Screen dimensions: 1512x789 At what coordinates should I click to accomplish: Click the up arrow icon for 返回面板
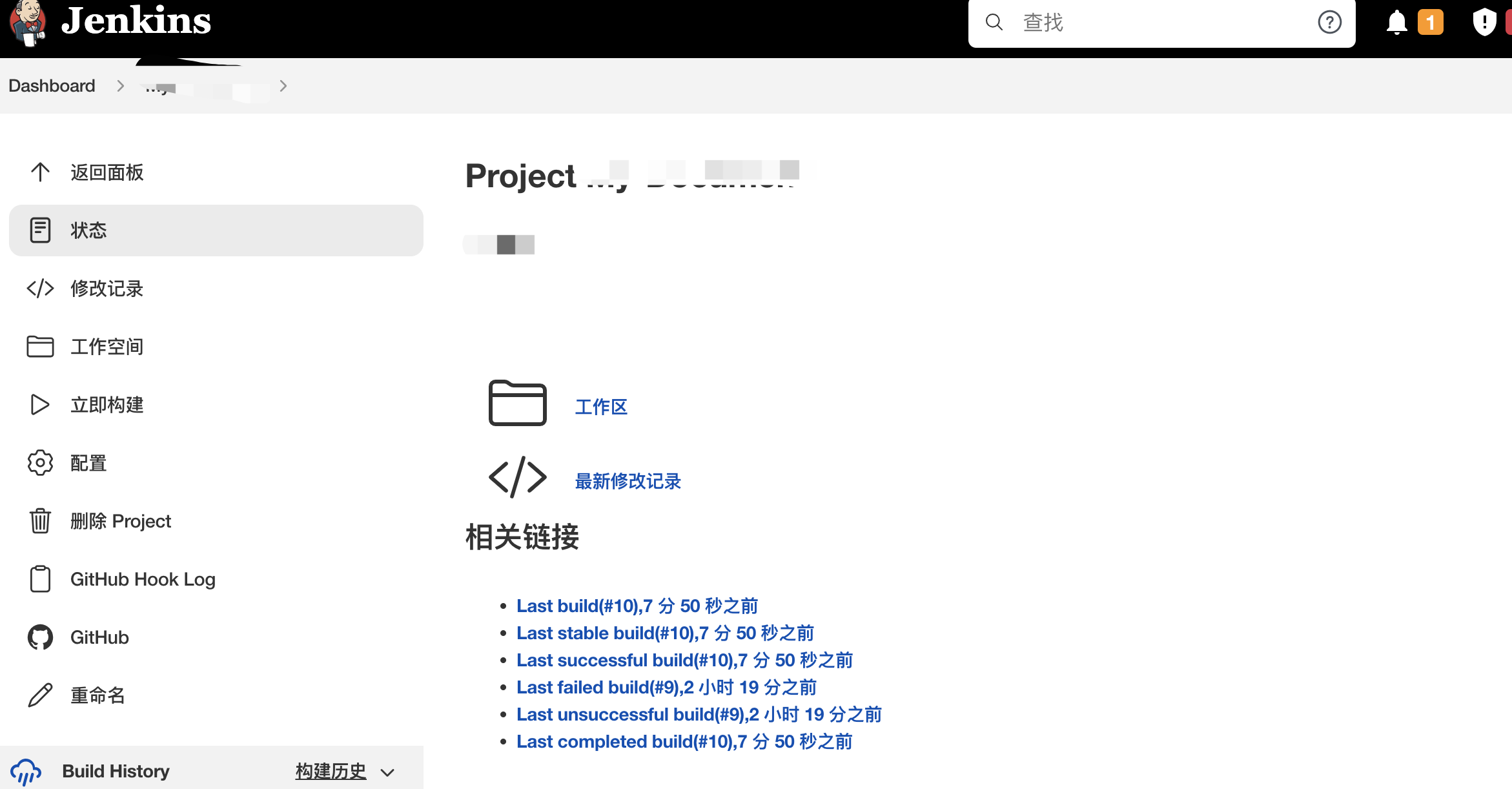coord(40,172)
